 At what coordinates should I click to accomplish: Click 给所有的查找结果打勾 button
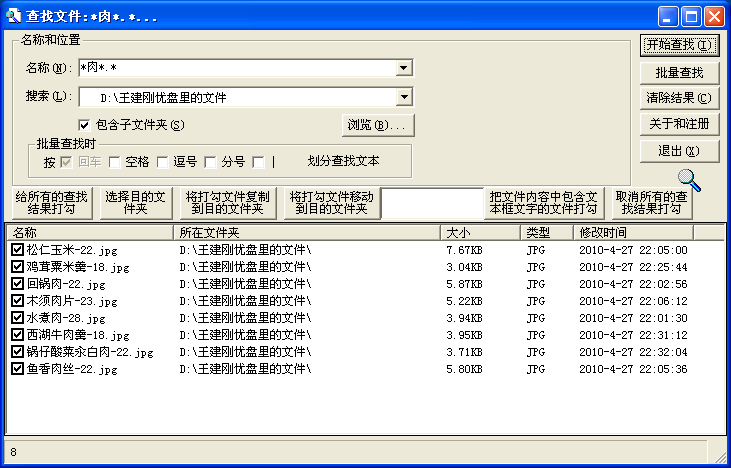52,203
